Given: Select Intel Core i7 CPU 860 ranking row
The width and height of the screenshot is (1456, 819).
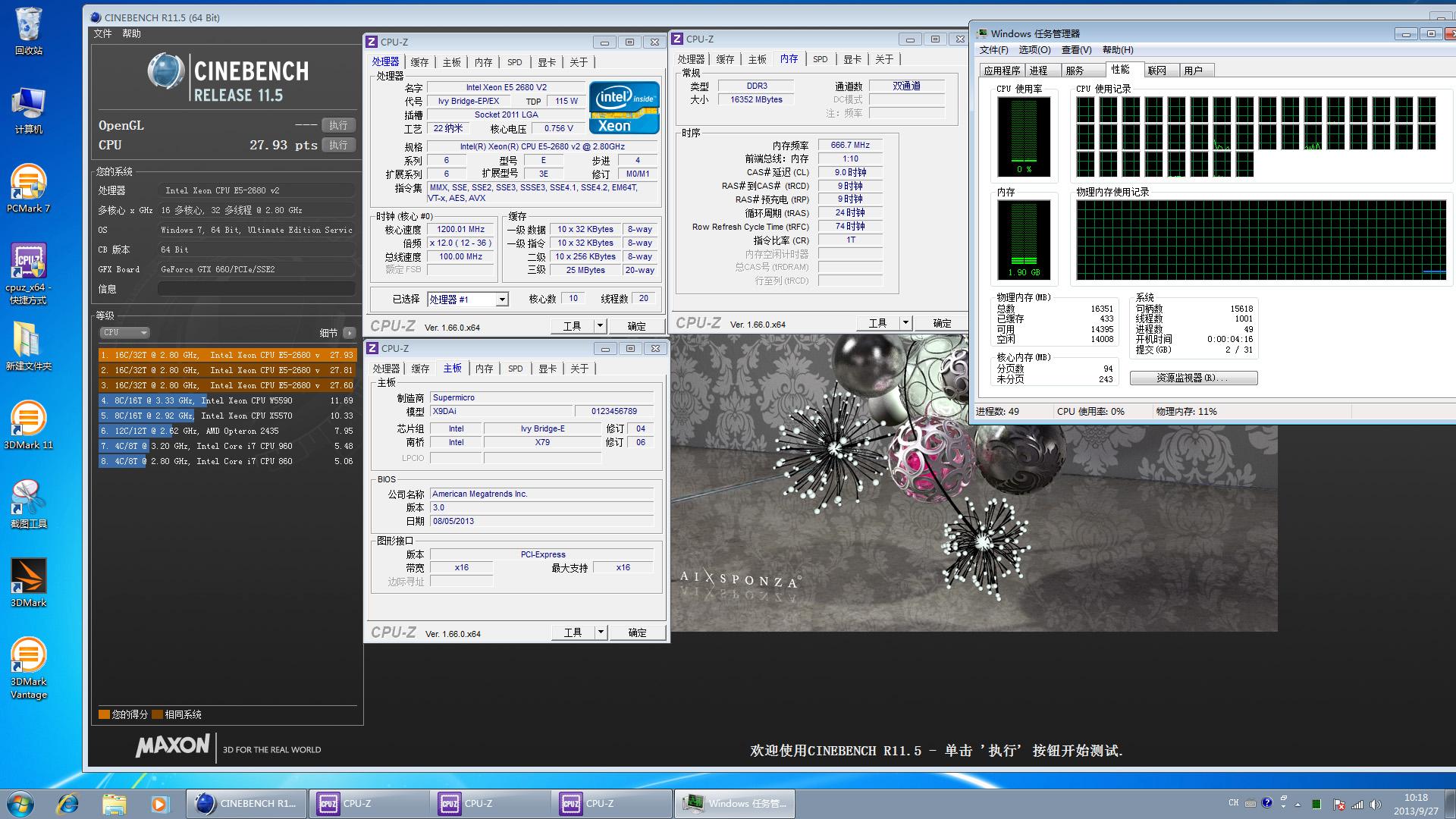Looking at the screenshot, I should click(227, 461).
